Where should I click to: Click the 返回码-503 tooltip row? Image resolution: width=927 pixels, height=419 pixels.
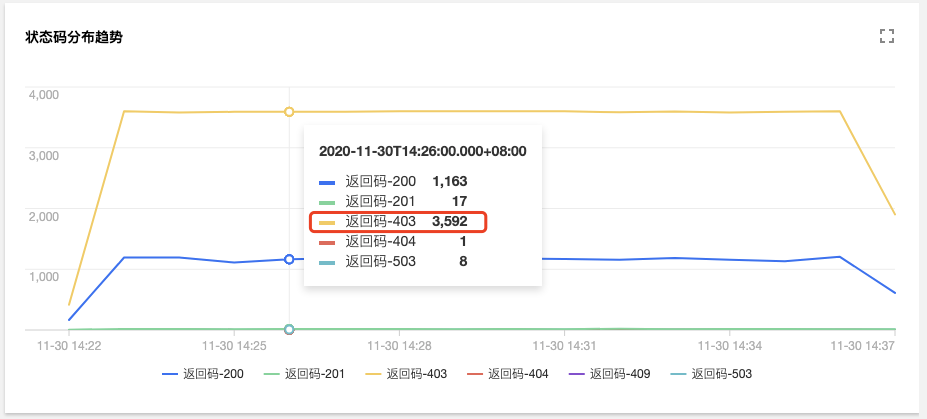tap(393, 262)
